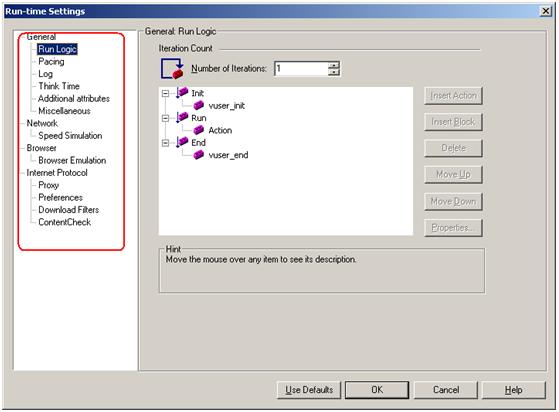Select Think Time in settings tree
This screenshot has width=559, height=412.
(x=59, y=86)
